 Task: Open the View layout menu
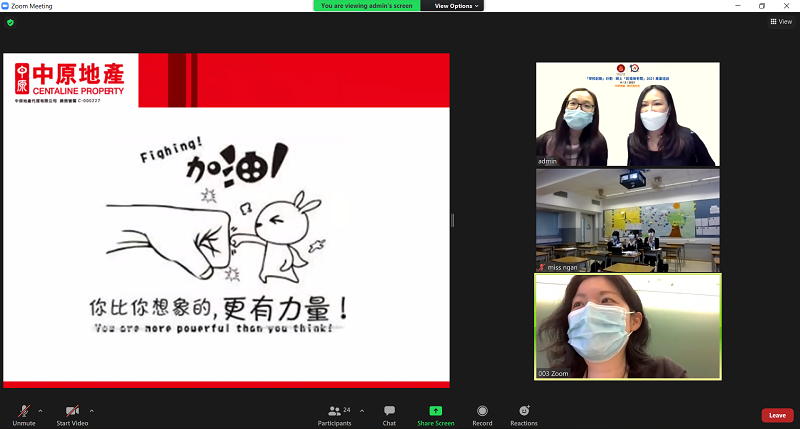coord(780,21)
